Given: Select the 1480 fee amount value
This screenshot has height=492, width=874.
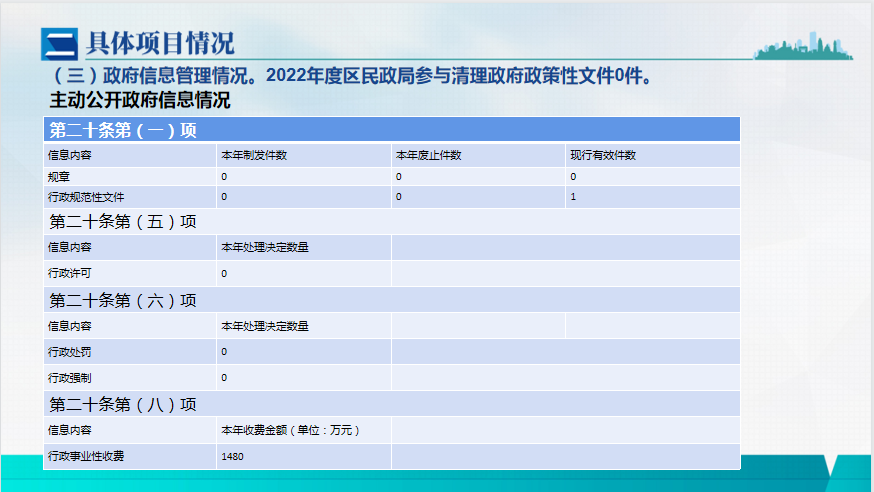Looking at the screenshot, I should (232, 457).
